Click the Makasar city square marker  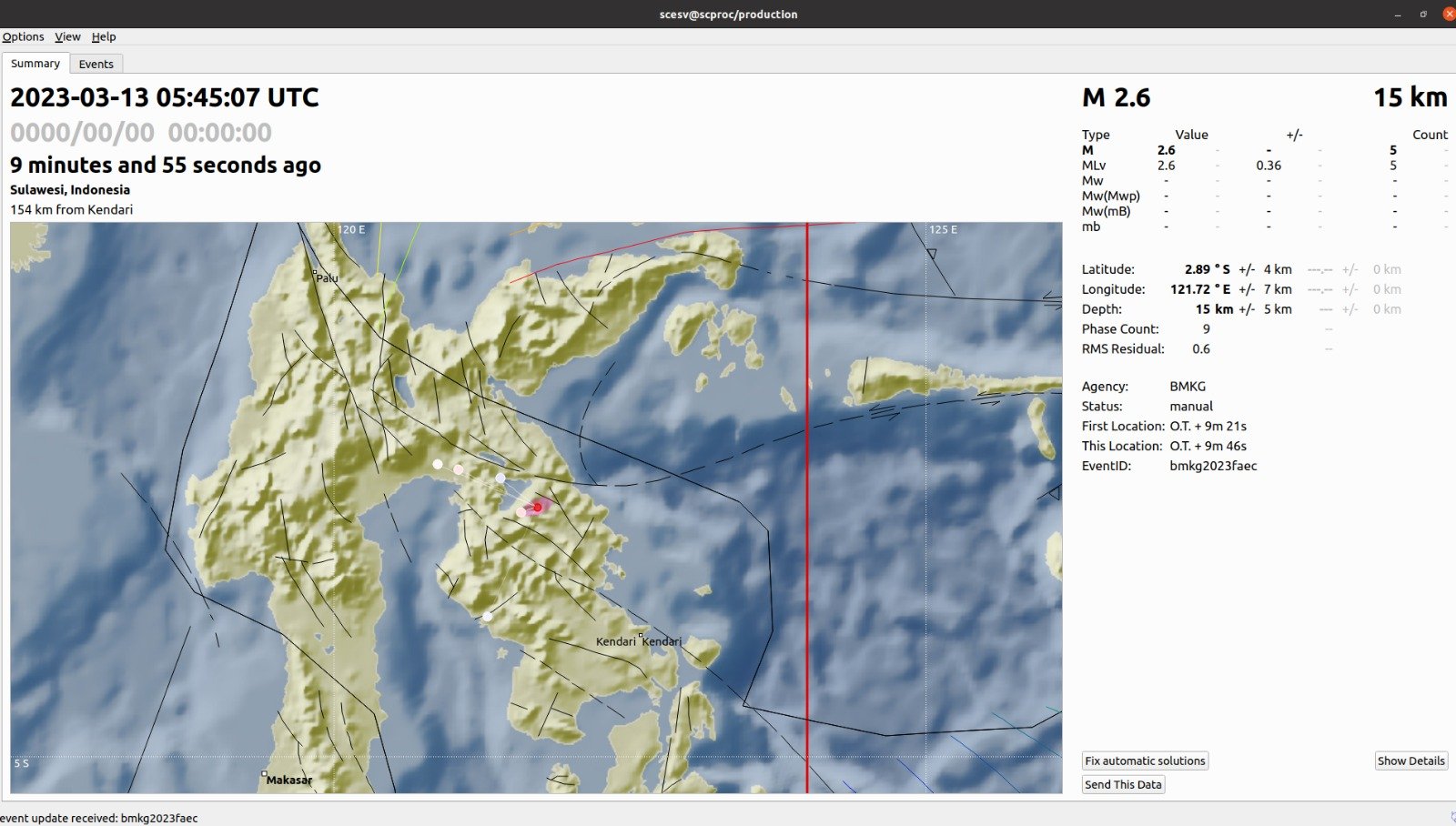[x=264, y=774]
